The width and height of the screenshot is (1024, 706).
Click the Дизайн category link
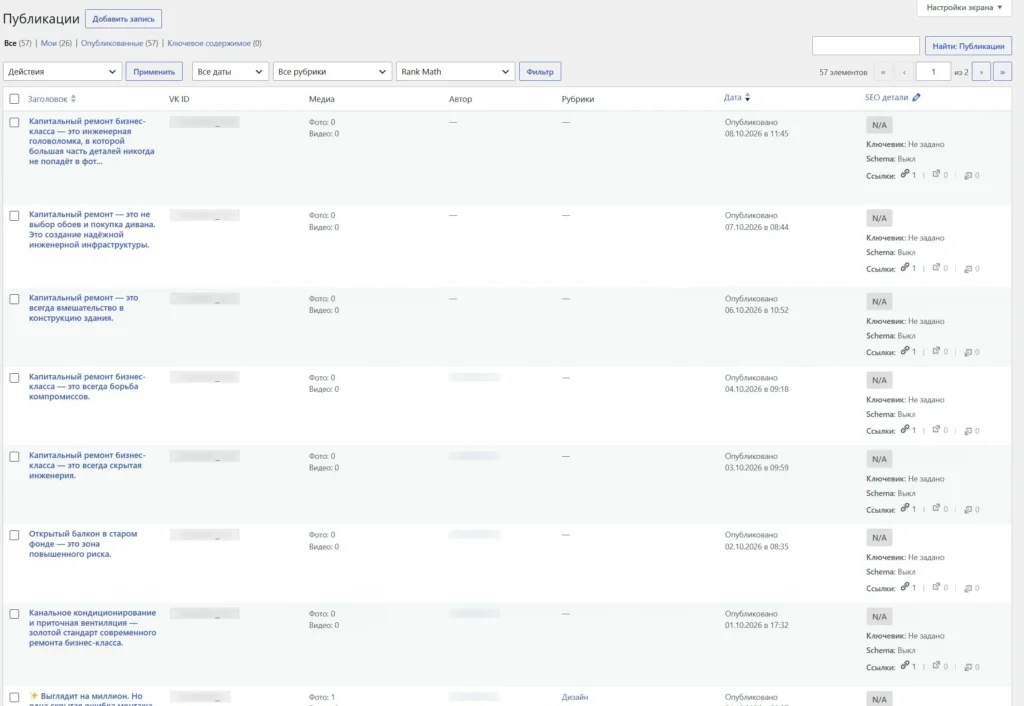575,698
